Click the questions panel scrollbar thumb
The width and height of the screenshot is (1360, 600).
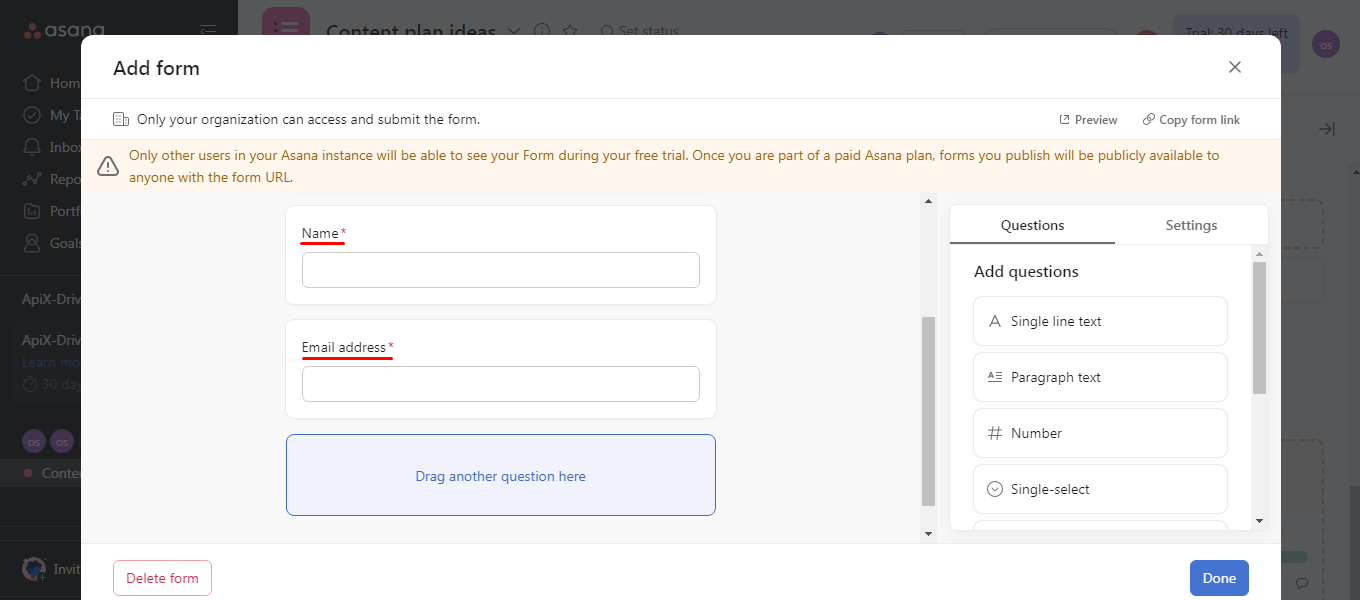(x=1259, y=327)
